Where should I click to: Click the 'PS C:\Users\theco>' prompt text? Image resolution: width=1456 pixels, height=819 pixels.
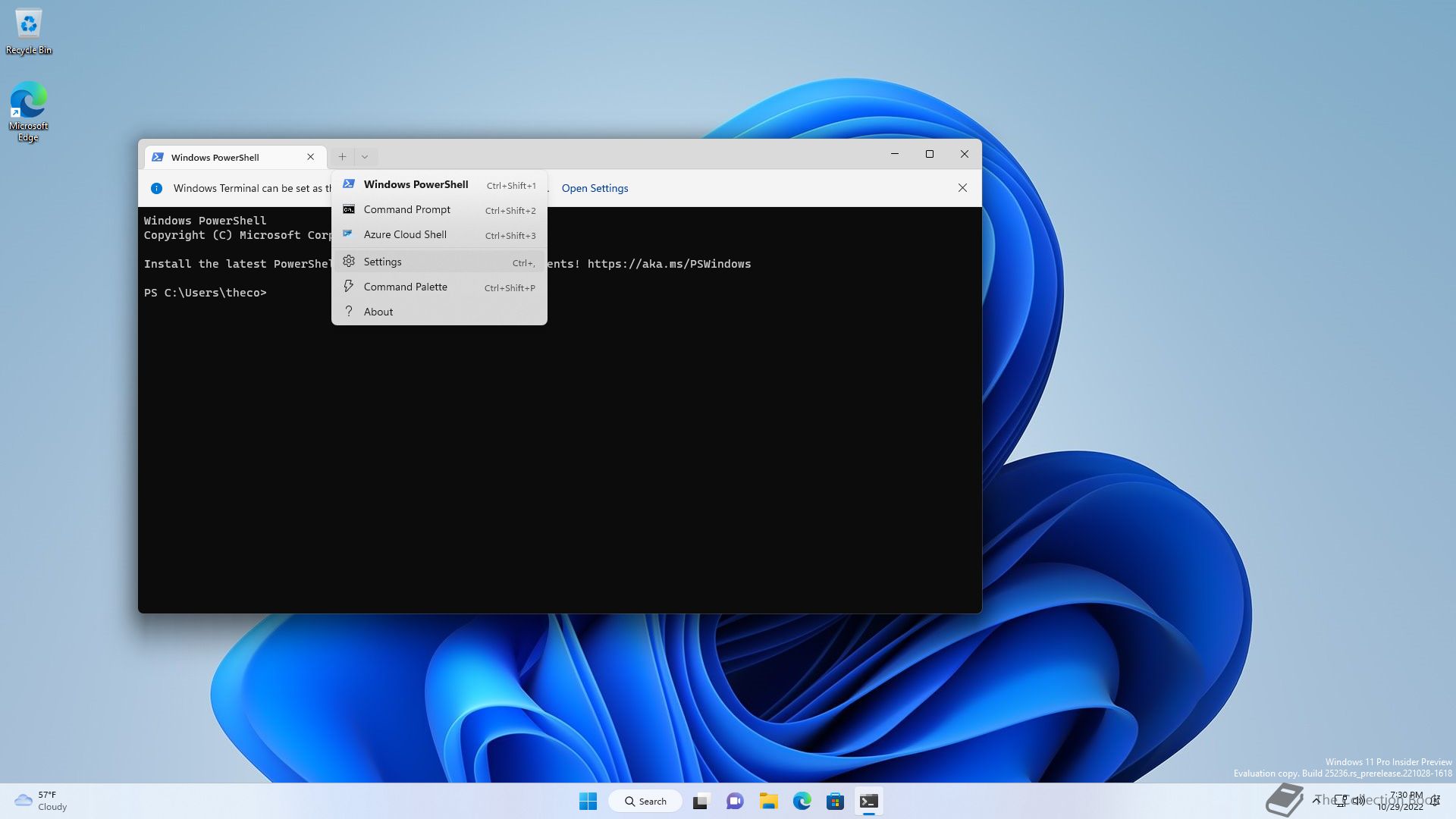pos(205,293)
